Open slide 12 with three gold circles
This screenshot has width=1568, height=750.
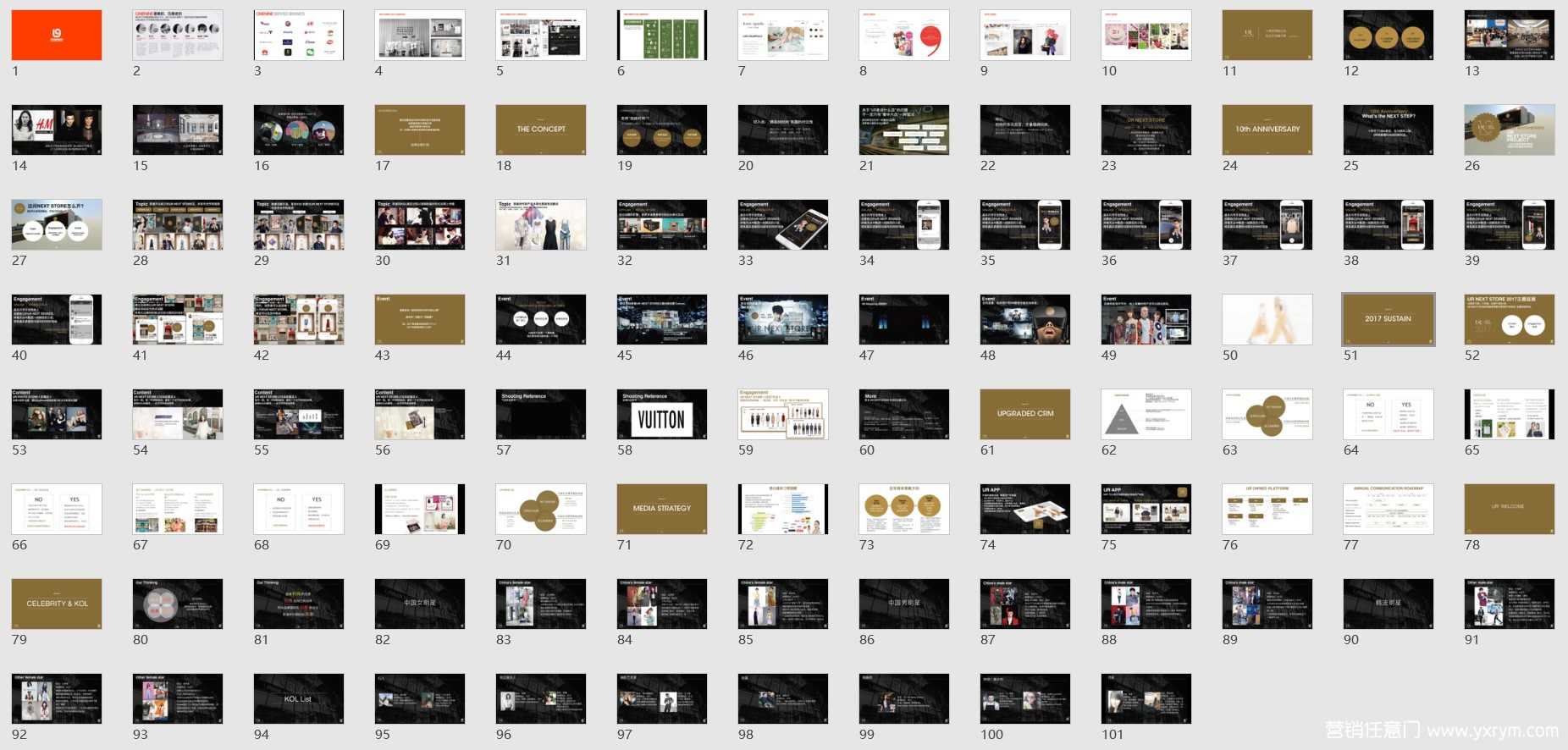point(1389,35)
